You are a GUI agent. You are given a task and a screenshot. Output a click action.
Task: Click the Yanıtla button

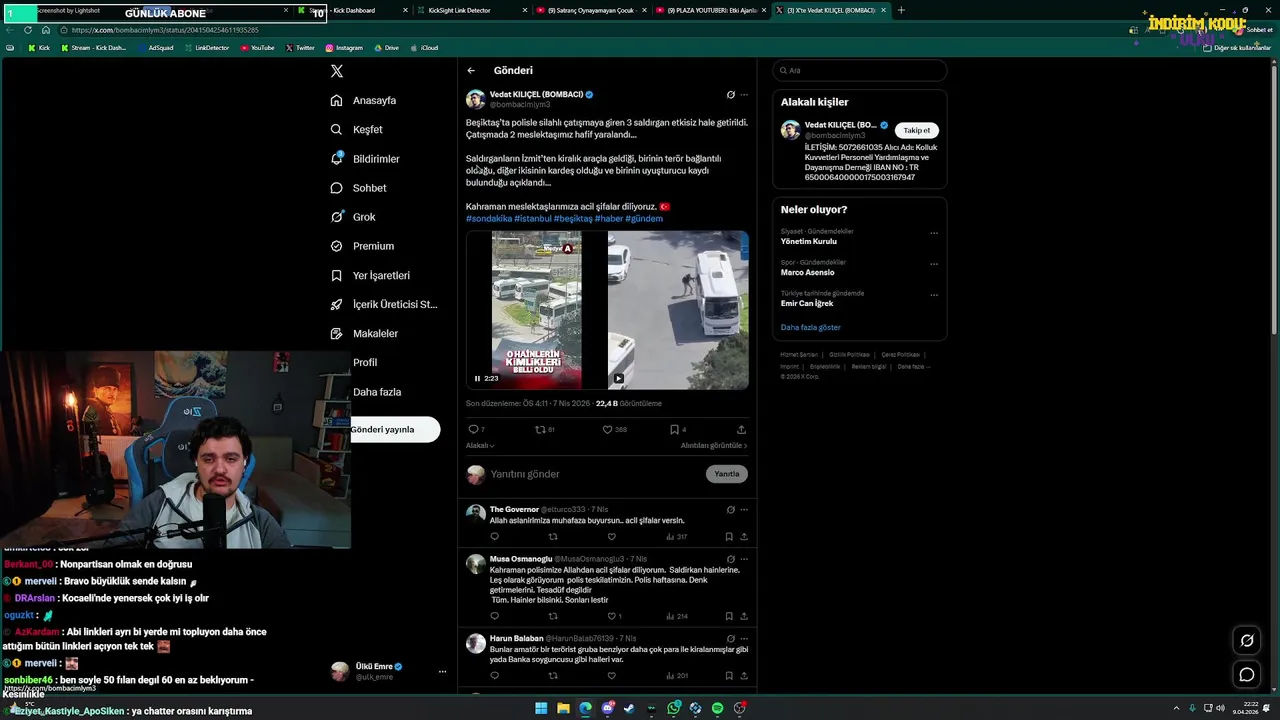click(x=727, y=474)
